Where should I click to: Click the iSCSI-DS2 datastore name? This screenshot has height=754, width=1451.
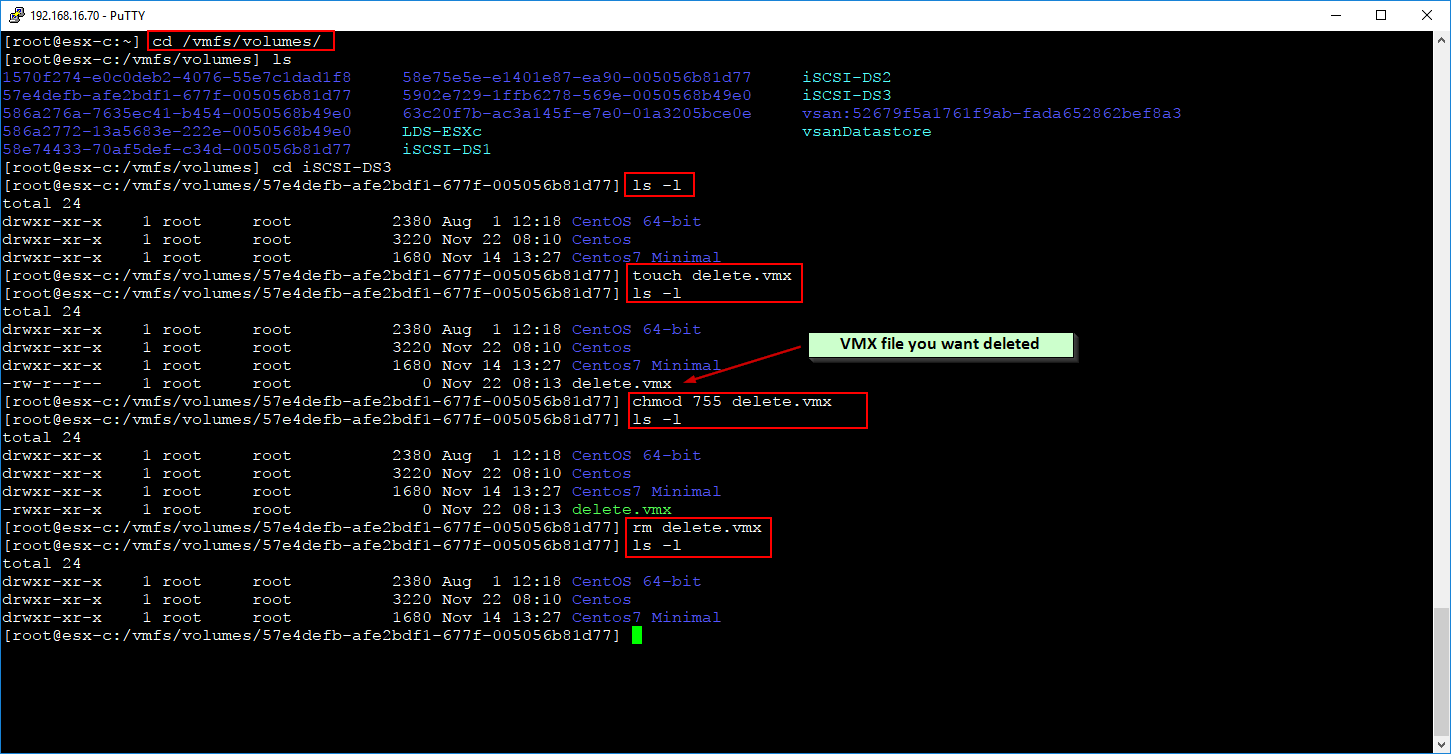(x=847, y=77)
